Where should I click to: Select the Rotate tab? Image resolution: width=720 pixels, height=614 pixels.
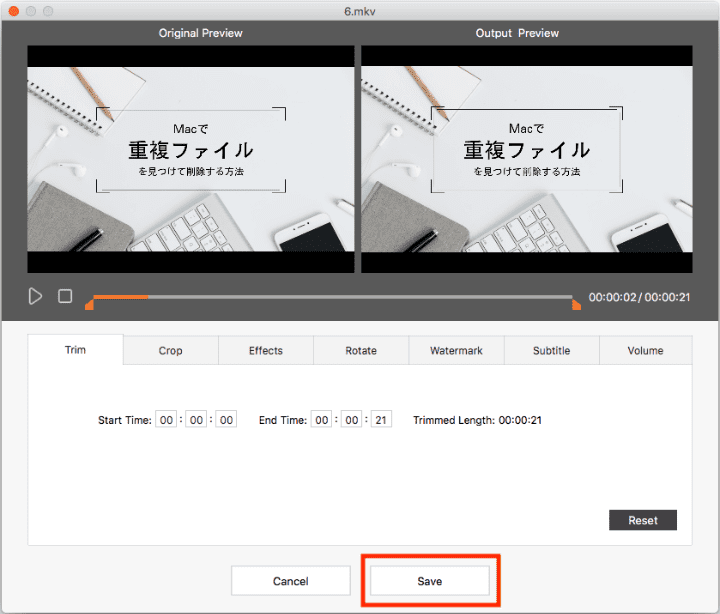click(x=361, y=351)
